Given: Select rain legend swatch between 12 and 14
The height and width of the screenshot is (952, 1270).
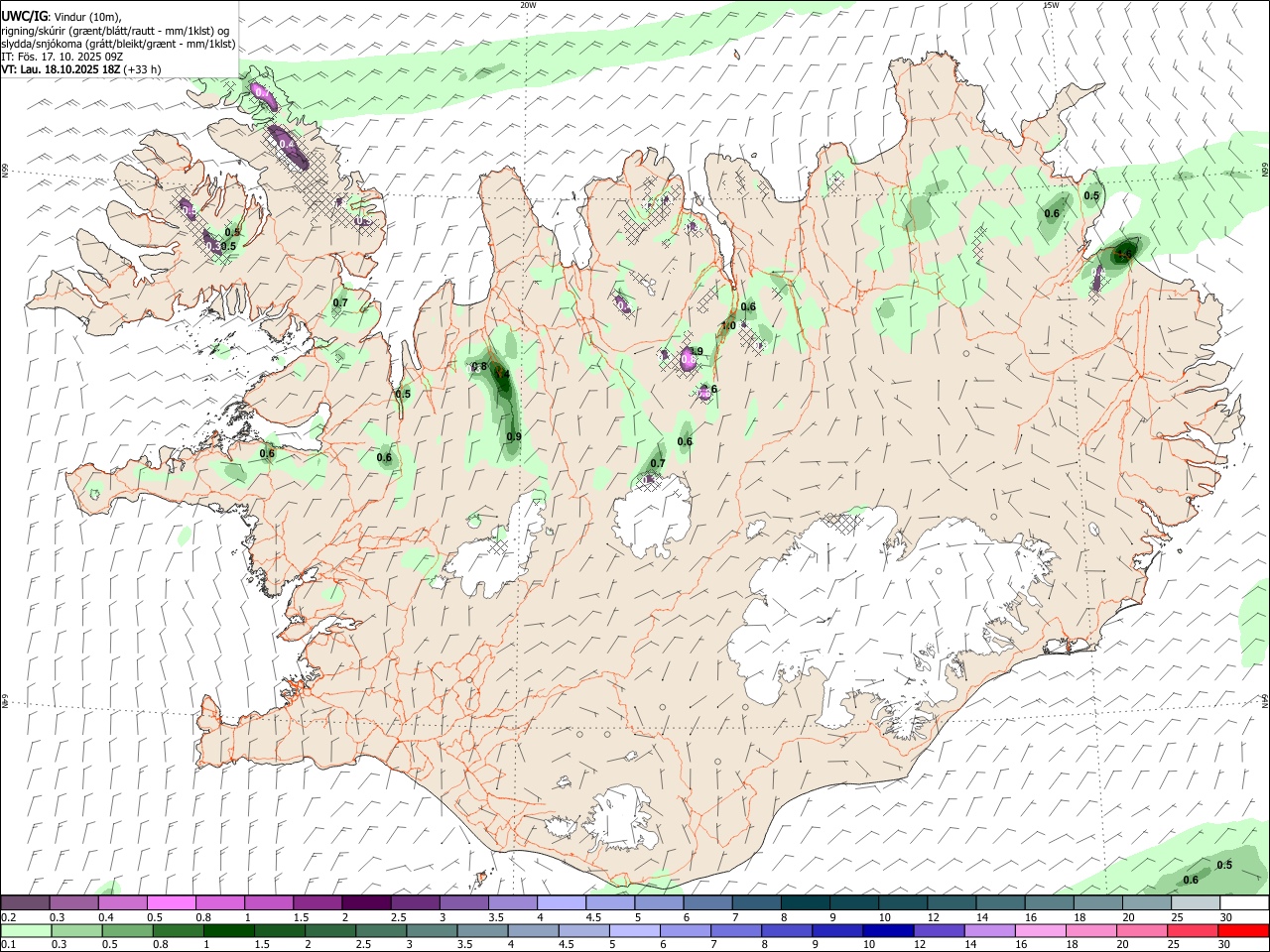Looking at the screenshot, I should click(938, 930).
